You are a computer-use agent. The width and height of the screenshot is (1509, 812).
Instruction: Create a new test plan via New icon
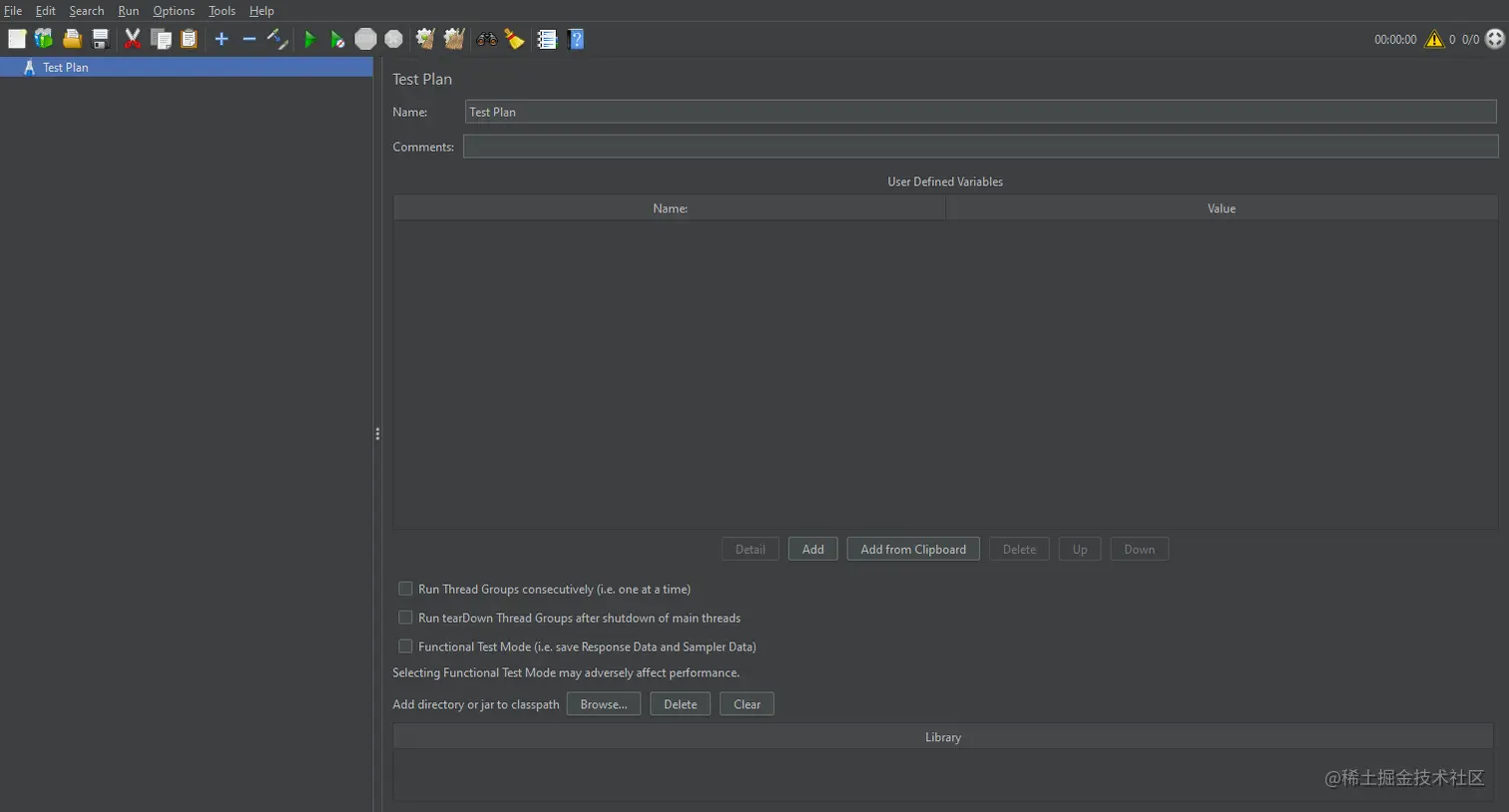(17, 39)
